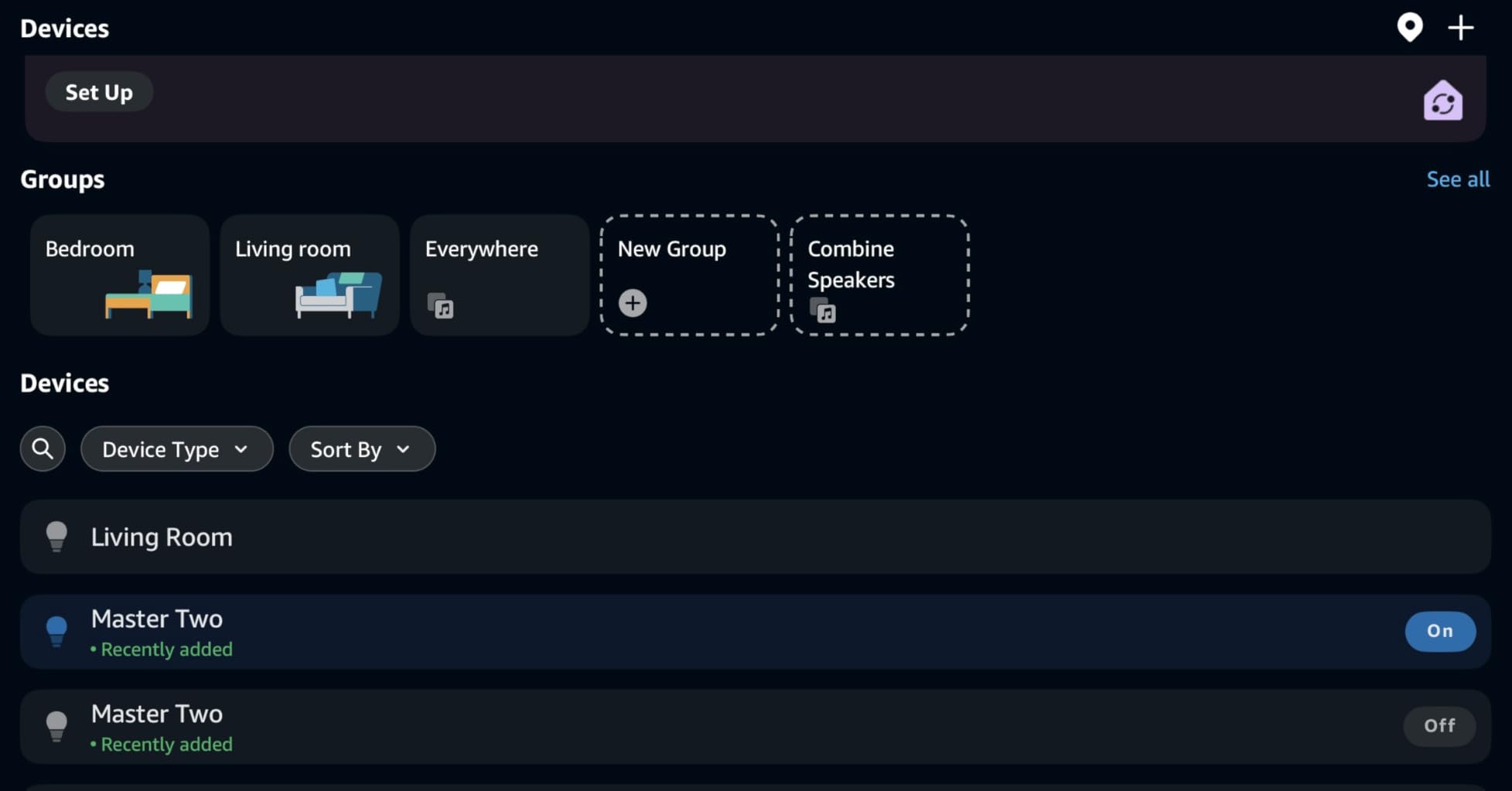Click the grey bulb of off Master Two
This screenshot has height=791, width=1512.
pos(56,726)
